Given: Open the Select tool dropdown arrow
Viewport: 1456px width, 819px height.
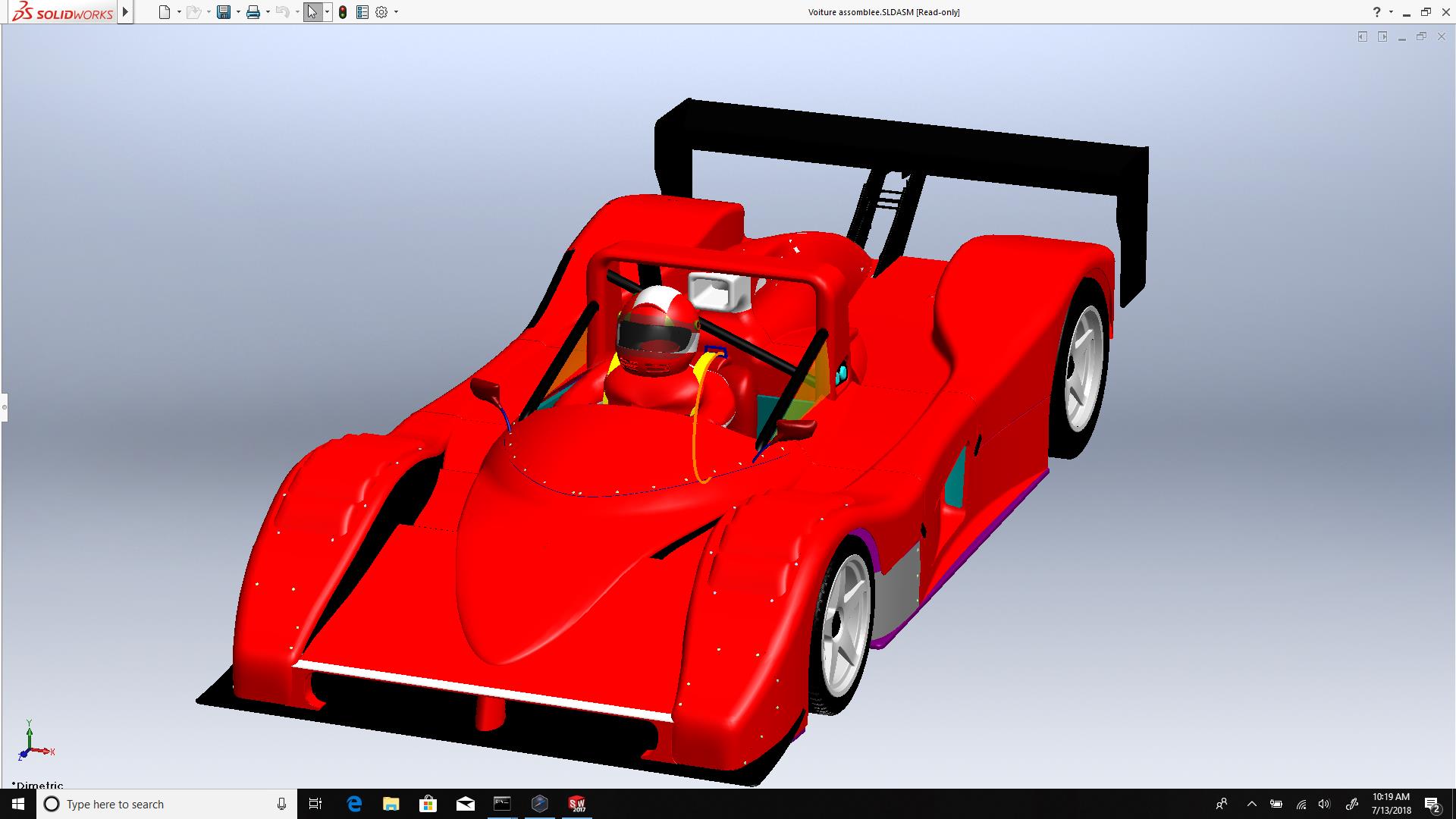Looking at the screenshot, I should 327,12.
